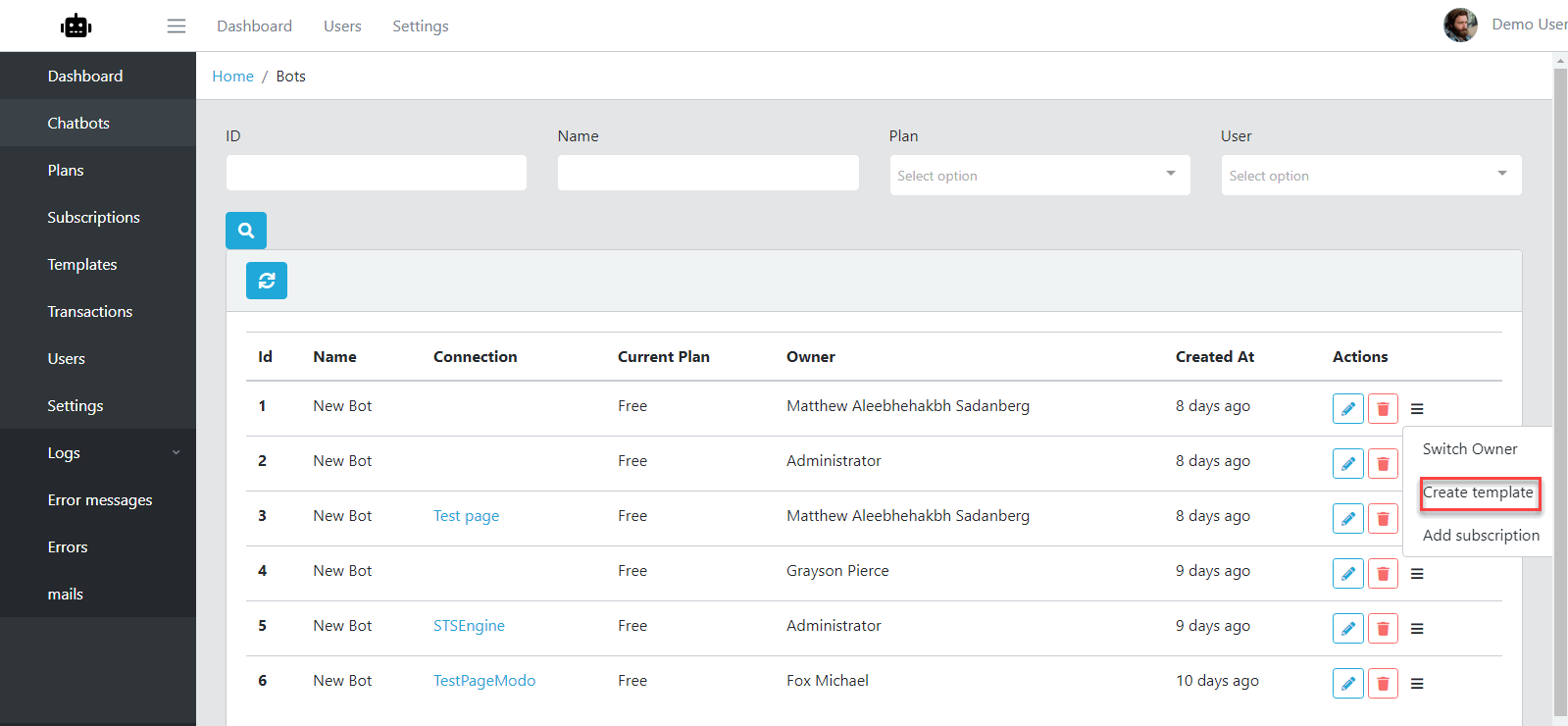Choose Add subscription menu entry
1568x726 pixels.
point(1481,536)
